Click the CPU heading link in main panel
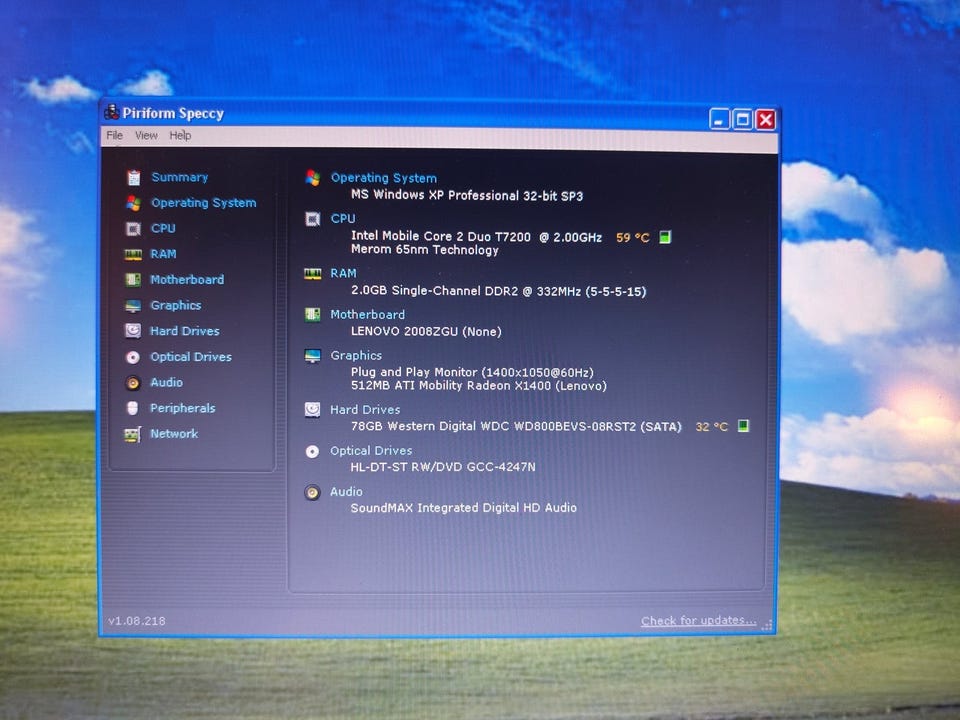The height and width of the screenshot is (720, 960). (343, 219)
